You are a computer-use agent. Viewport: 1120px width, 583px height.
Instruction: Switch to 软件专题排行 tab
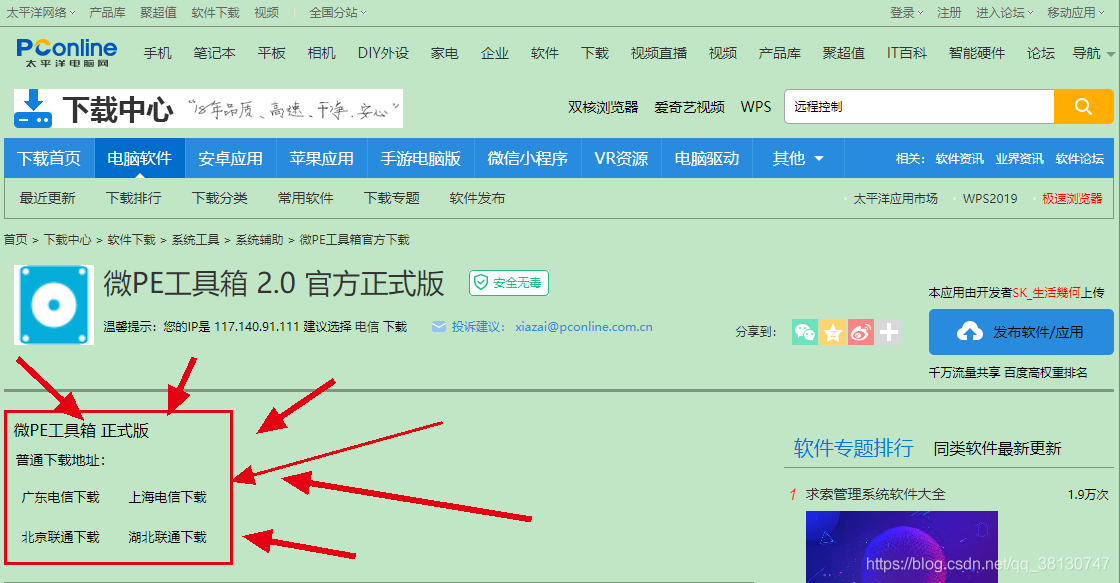coord(854,448)
